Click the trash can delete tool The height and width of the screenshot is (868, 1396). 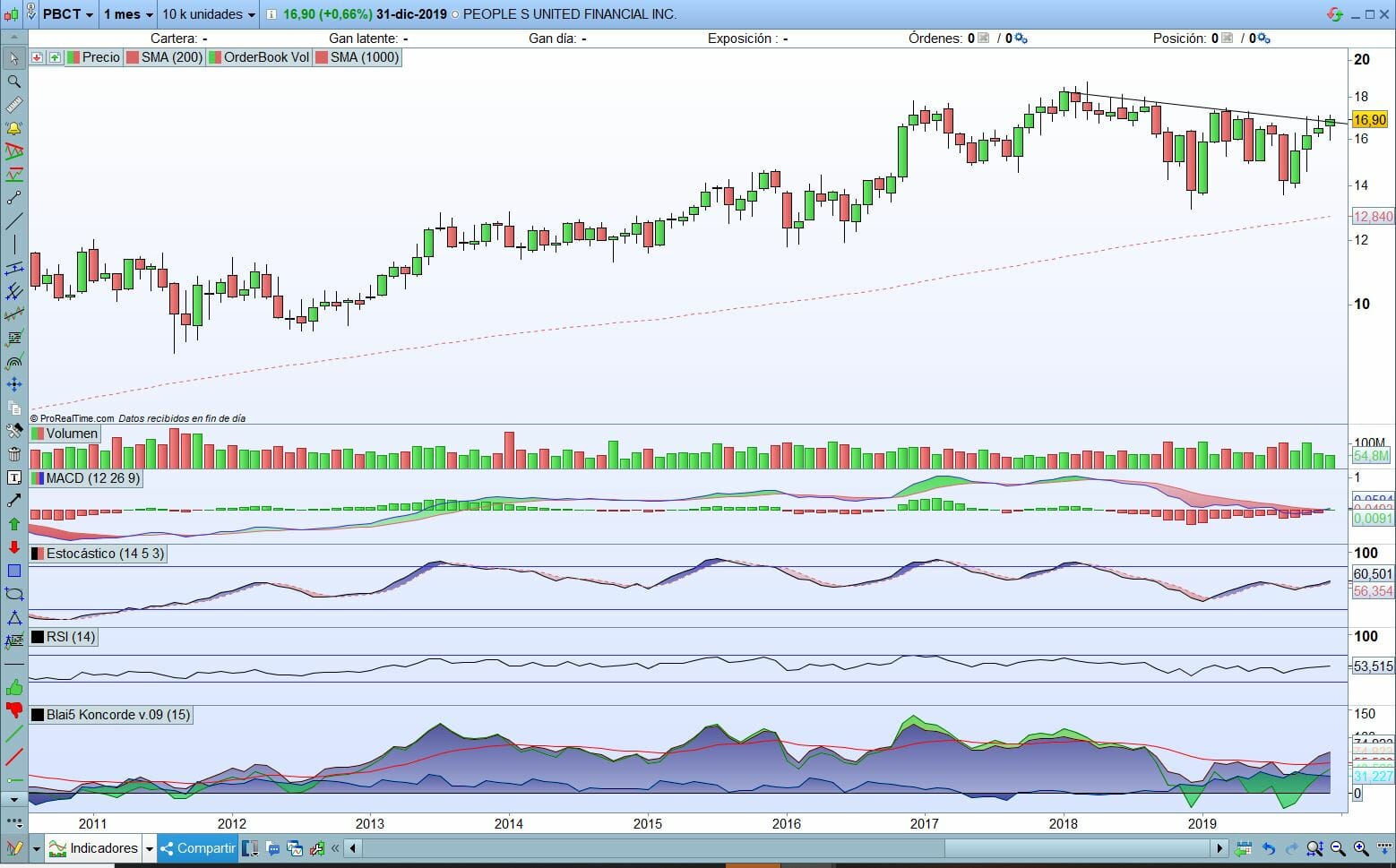point(13,454)
